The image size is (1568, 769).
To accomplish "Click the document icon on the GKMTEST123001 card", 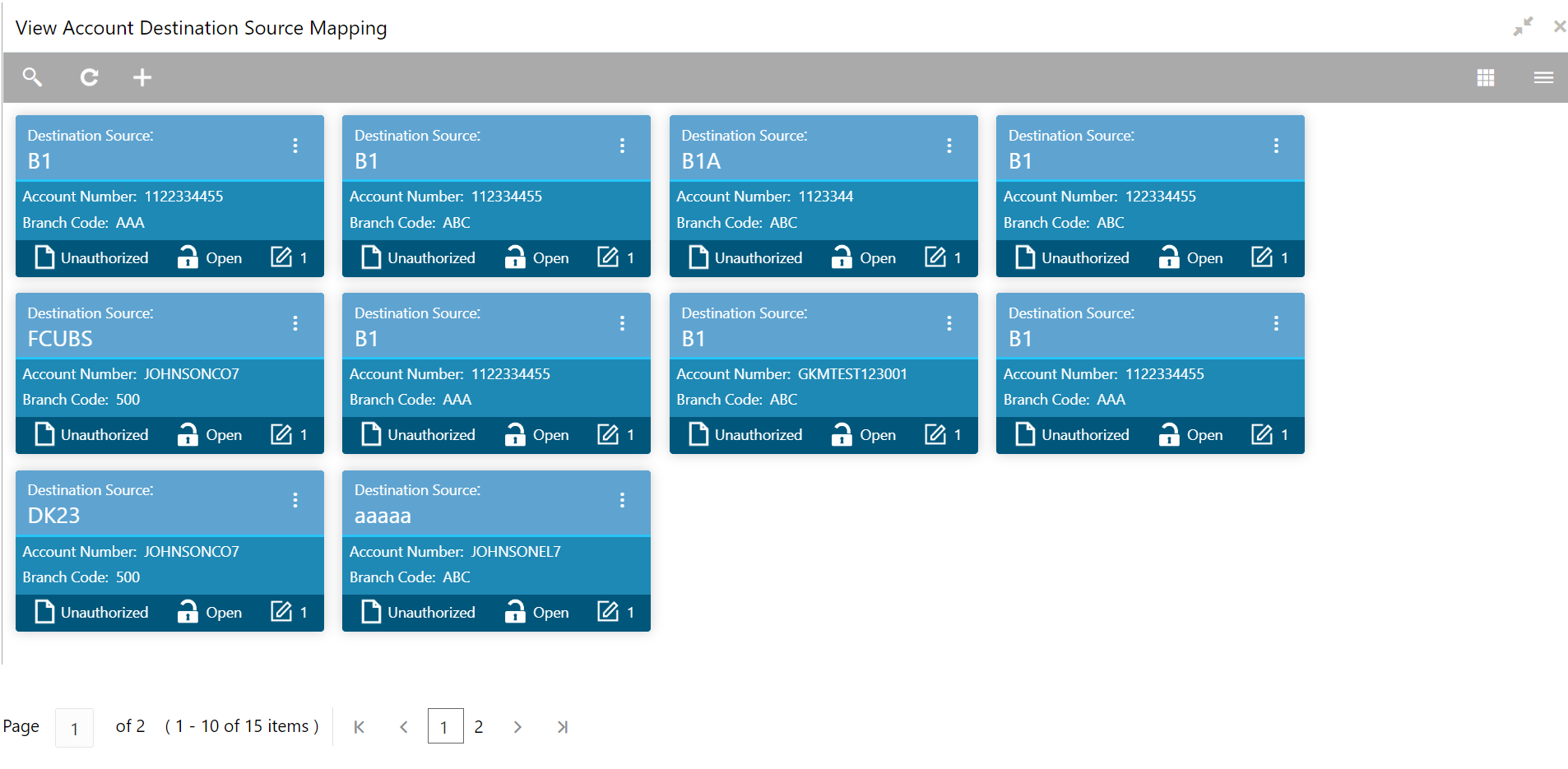I will tap(698, 434).
